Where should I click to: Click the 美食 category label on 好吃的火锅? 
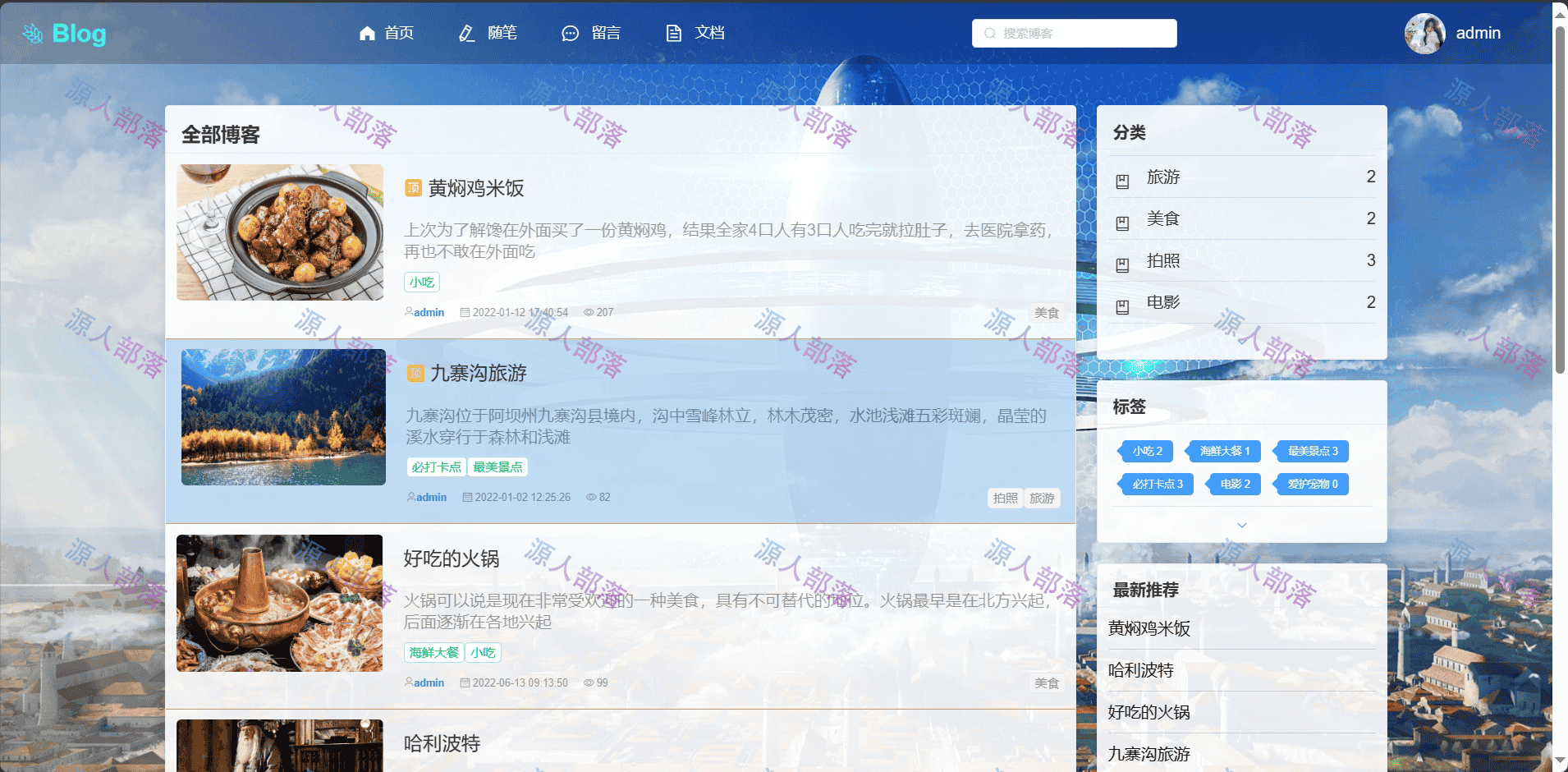1047,683
